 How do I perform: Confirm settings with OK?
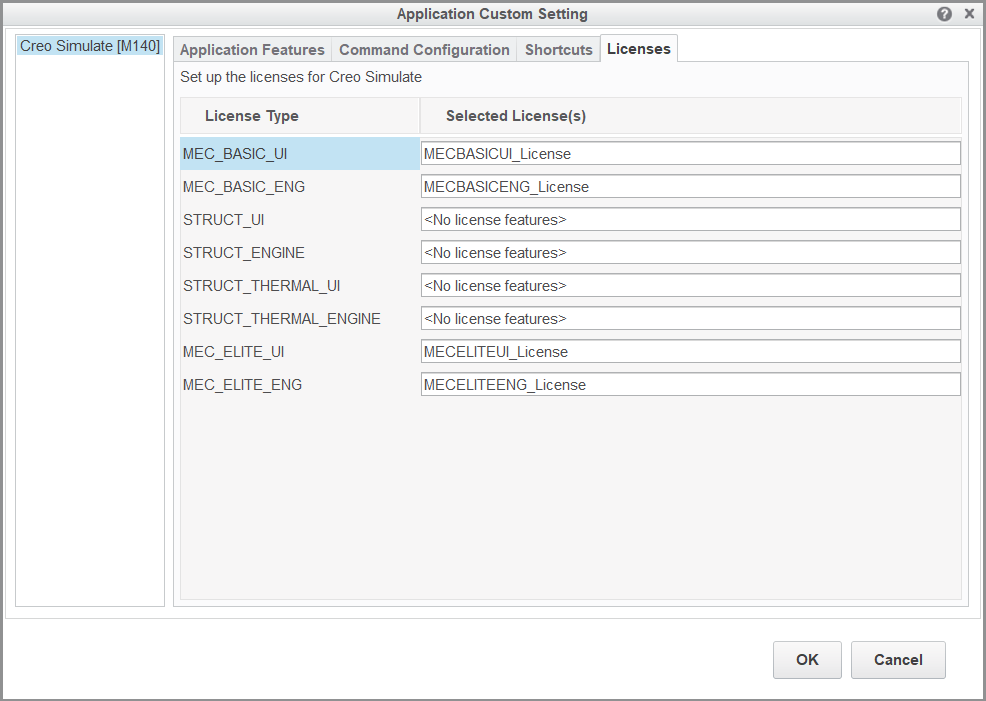[x=806, y=660]
